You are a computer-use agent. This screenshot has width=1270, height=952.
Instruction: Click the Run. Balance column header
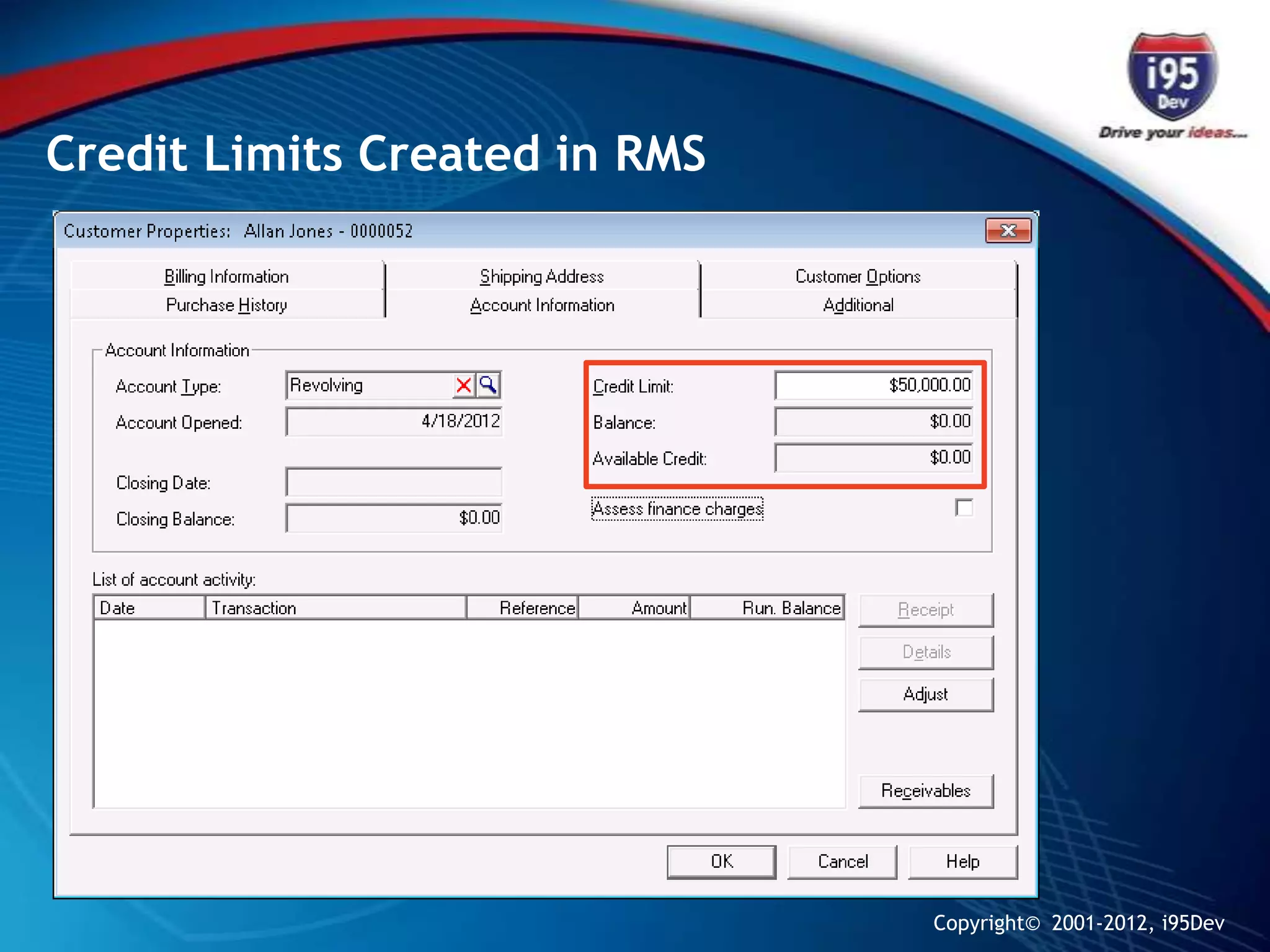768,608
